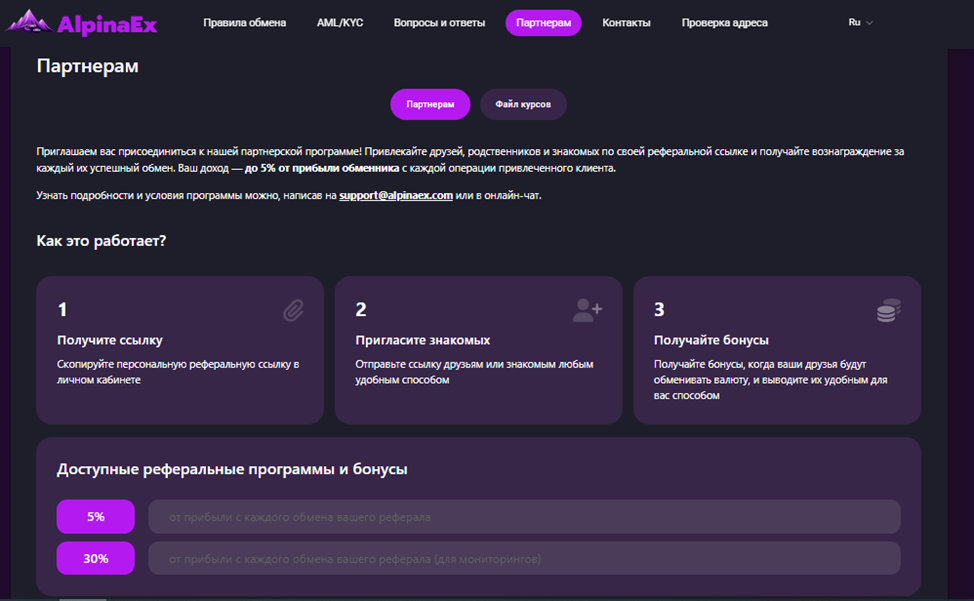Select the Партнерам pill tab
The width and height of the screenshot is (974, 601).
pyautogui.click(x=430, y=104)
